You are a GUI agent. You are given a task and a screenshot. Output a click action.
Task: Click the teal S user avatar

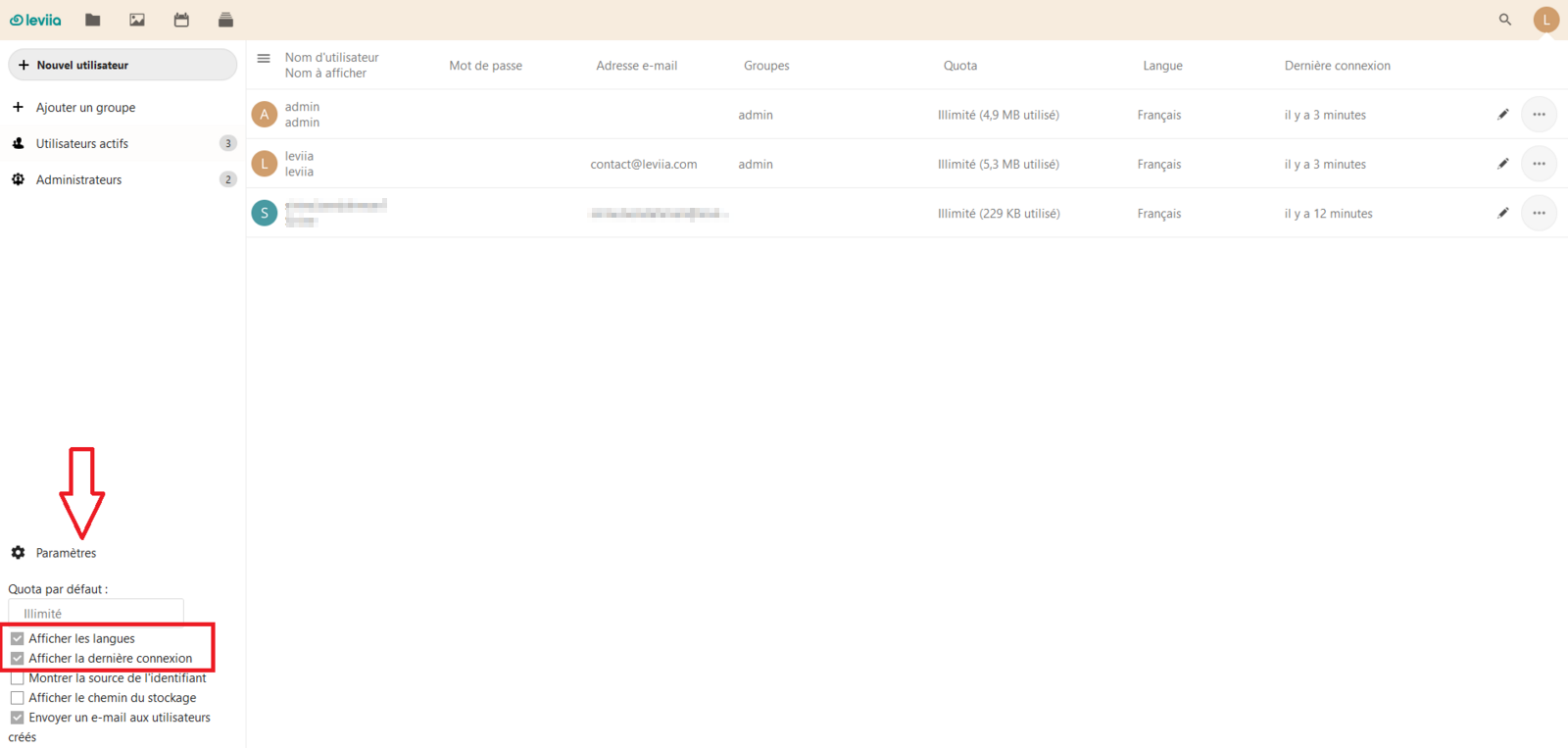pos(265,213)
